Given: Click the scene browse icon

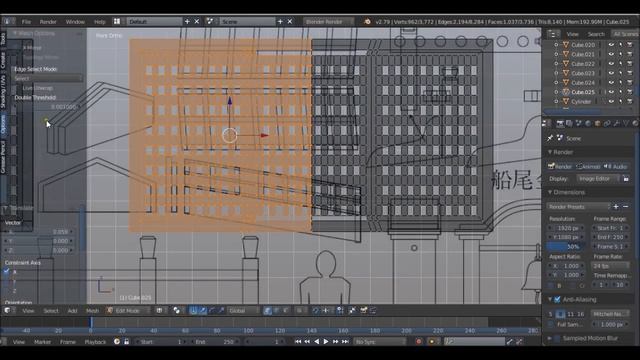Looking at the screenshot, I should click(210, 21).
